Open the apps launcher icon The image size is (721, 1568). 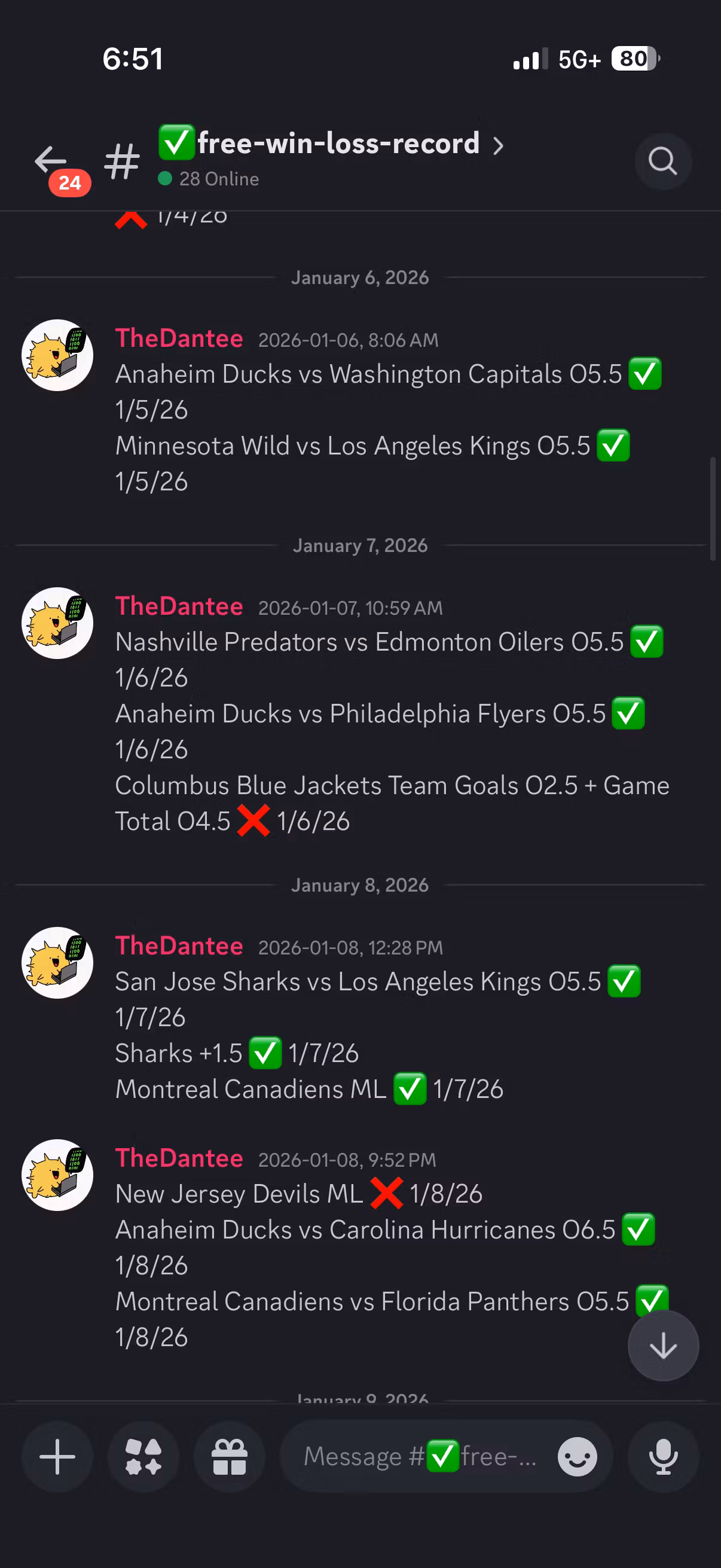(x=143, y=1457)
